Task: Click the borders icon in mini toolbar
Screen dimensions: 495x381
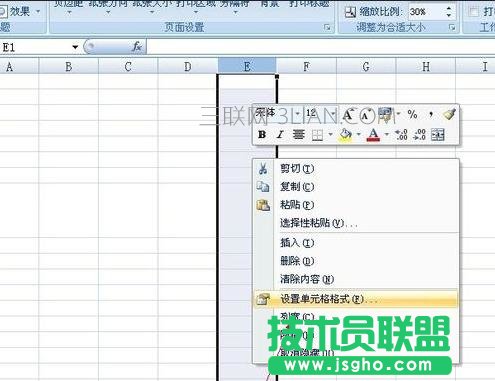Action: (317, 135)
